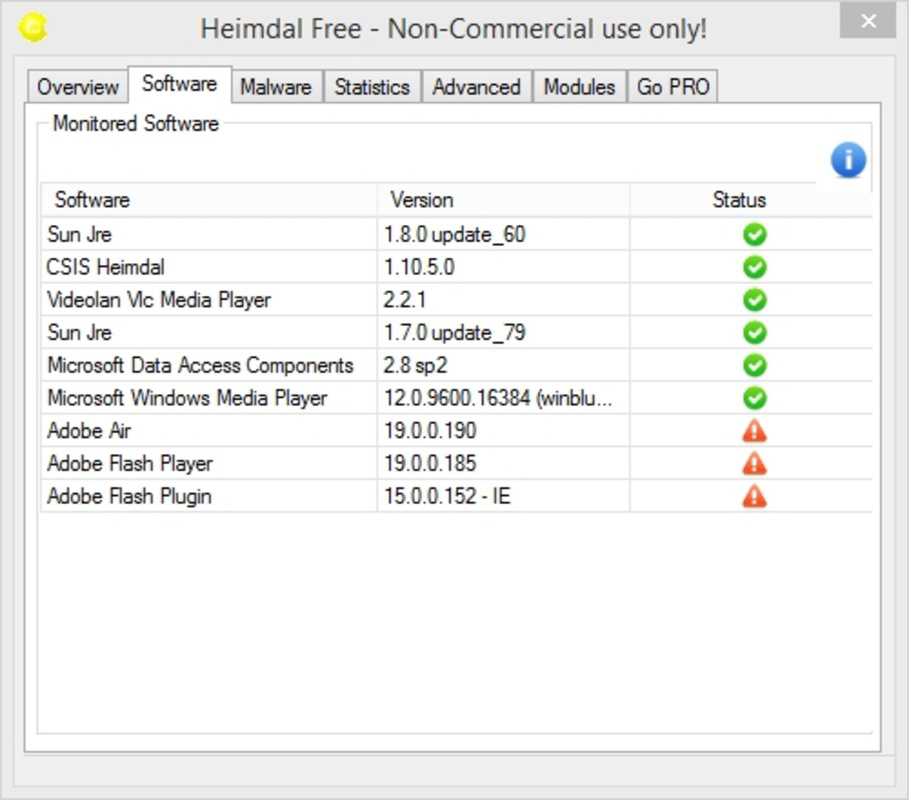Image resolution: width=909 pixels, height=800 pixels.
Task: Sort by the Software column header
Action: [x=209, y=200]
